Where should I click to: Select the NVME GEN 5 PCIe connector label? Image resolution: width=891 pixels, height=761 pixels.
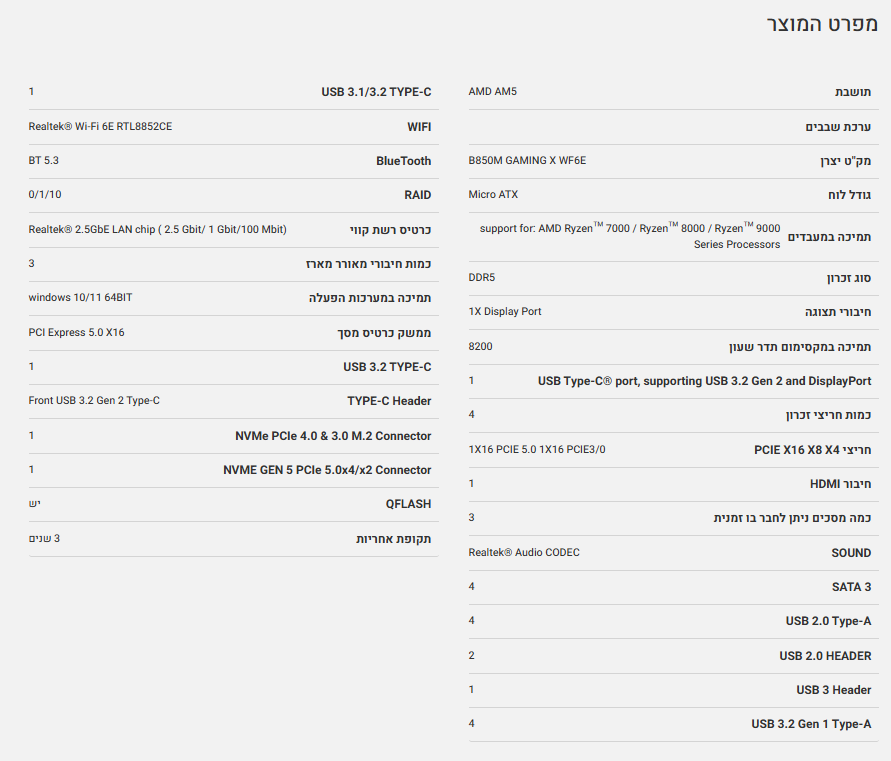click(x=327, y=470)
